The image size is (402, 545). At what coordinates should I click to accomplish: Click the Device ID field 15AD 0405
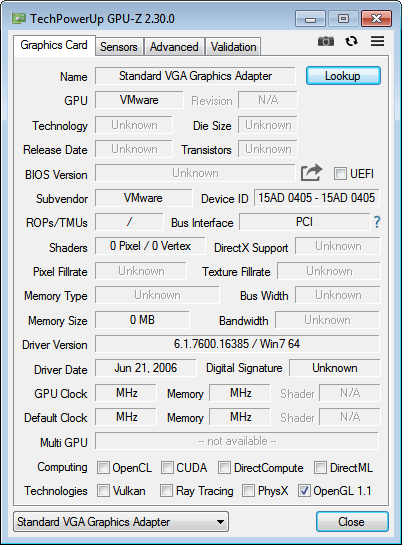(317, 198)
